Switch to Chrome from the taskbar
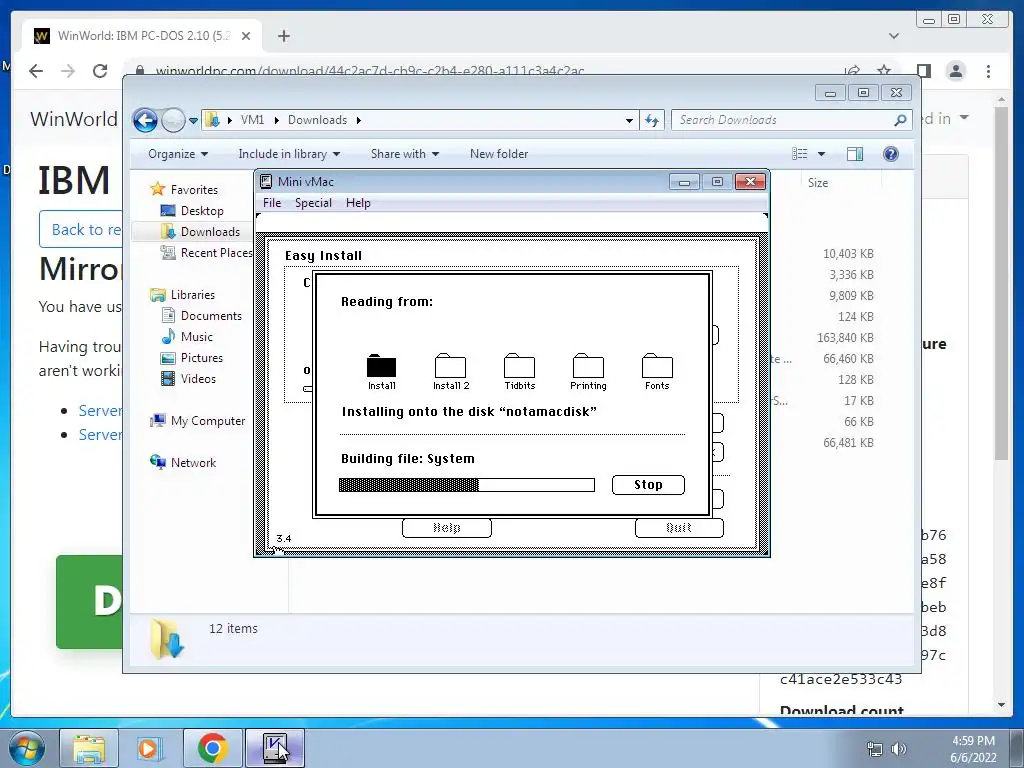The height and width of the screenshot is (768, 1024). [212, 748]
